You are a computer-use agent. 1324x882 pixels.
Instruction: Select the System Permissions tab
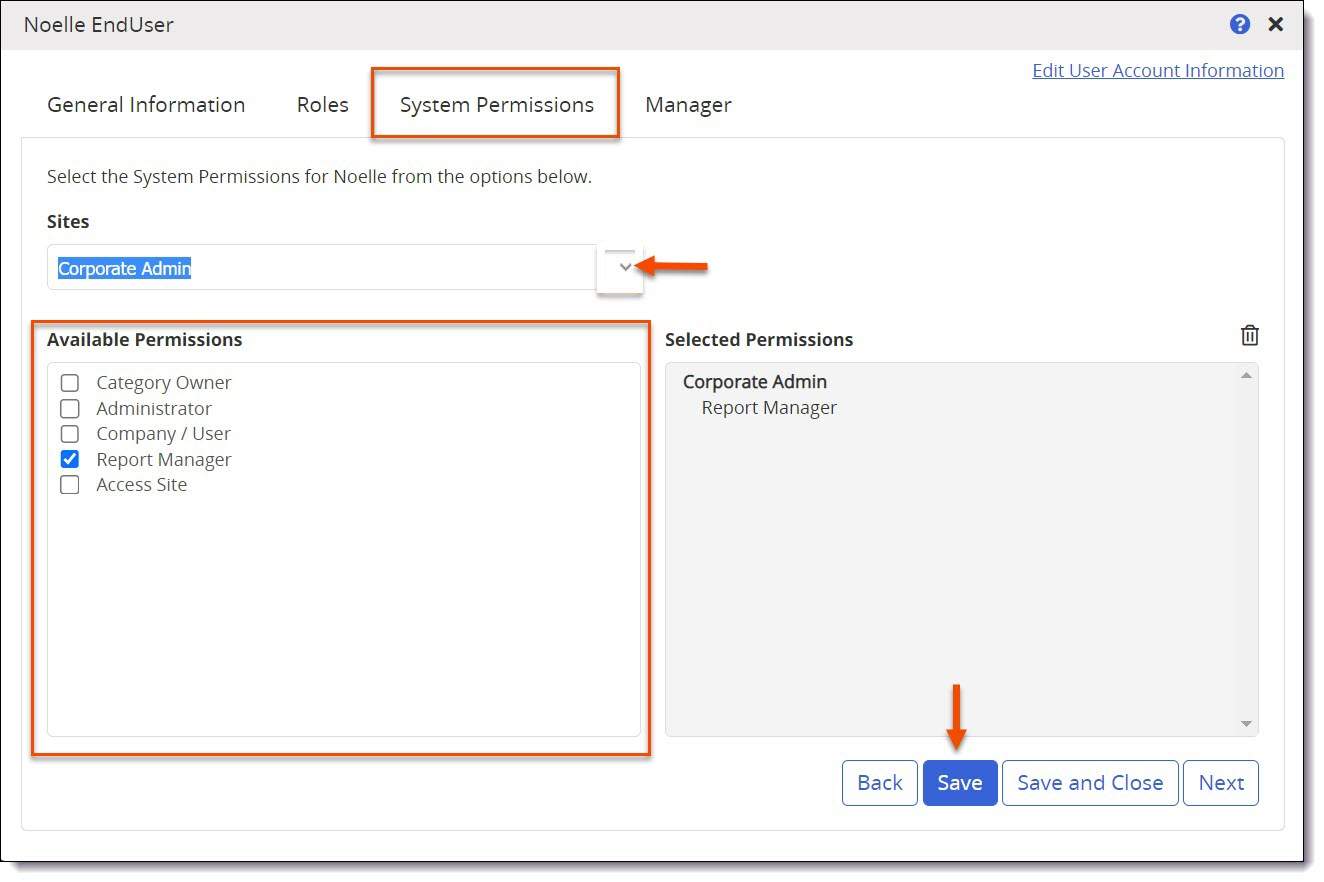coord(495,104)
